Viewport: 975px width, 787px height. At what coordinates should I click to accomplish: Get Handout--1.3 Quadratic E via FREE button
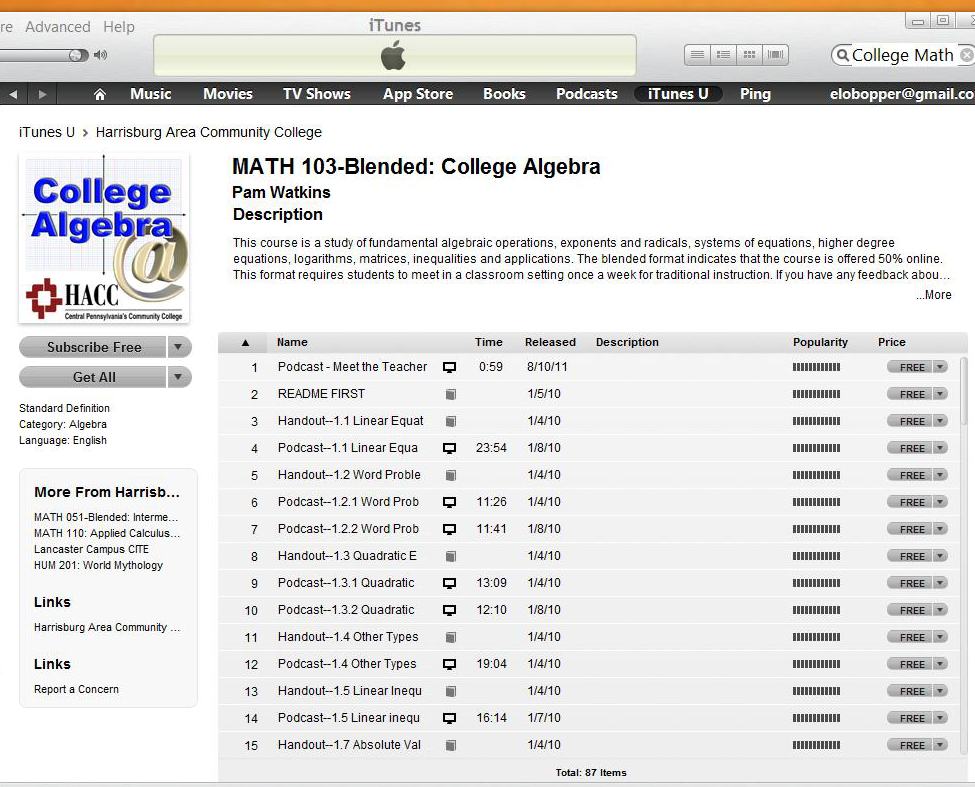pyautogui.click(x=911, y=556)
